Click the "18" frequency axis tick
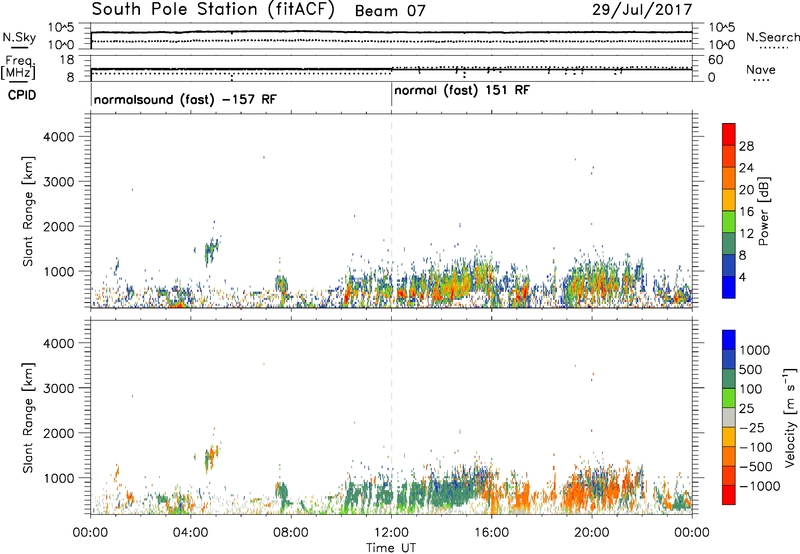Viewport: 800px width, 554px height. point(67,60)
